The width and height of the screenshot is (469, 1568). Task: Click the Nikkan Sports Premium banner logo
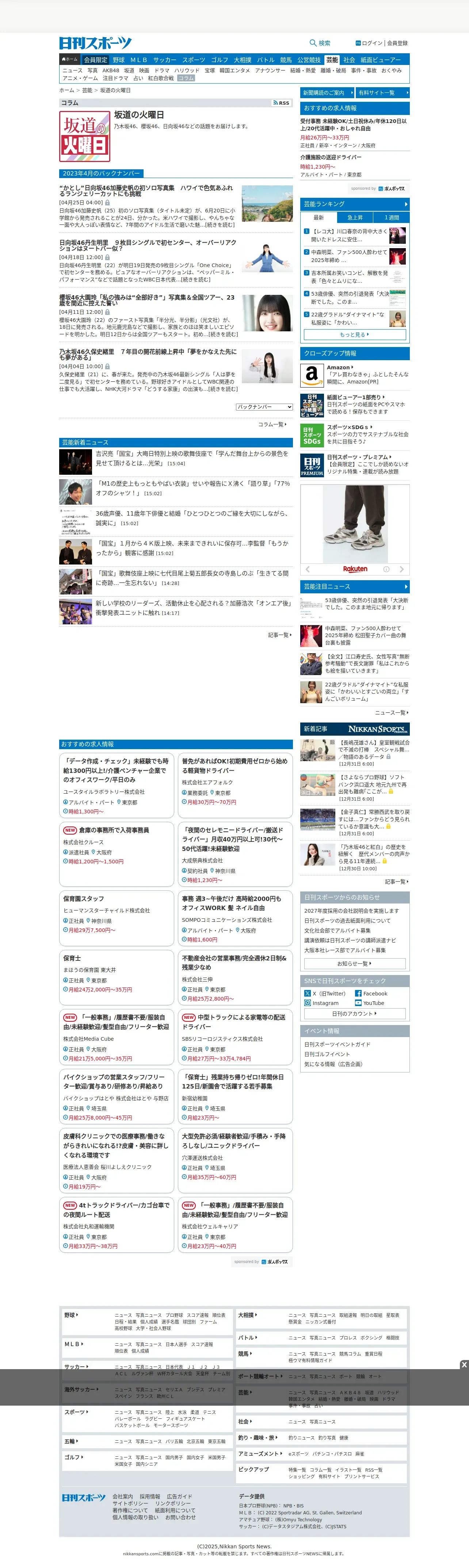(378, 729)
